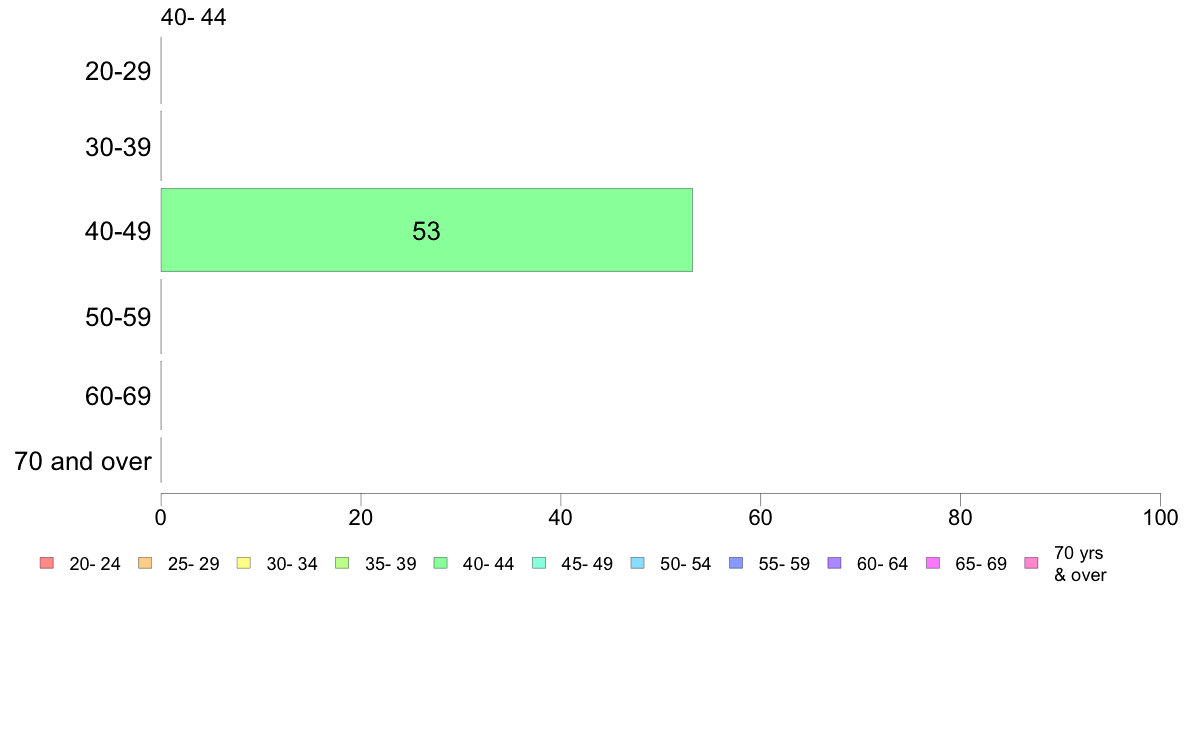Click the 60-69 axis category label
This screenshot has height=736, width=1188.
(118, 396)
